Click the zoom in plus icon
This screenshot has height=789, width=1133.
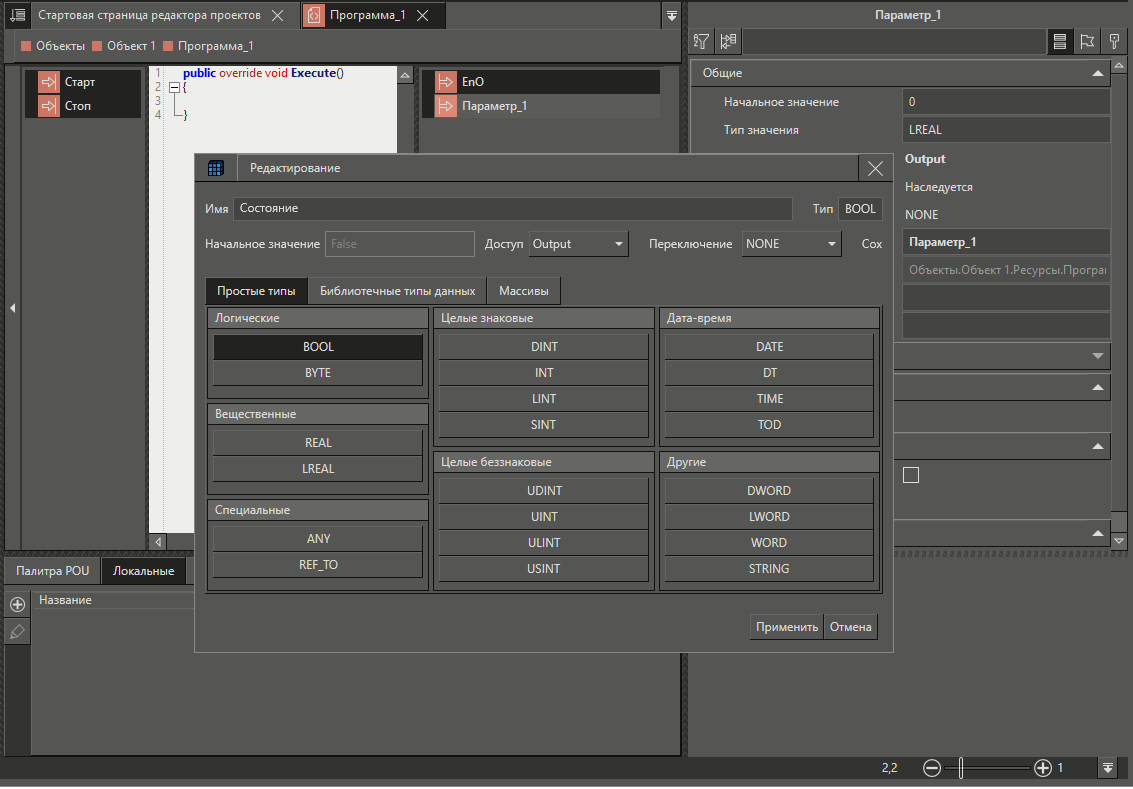(1042, 768)
